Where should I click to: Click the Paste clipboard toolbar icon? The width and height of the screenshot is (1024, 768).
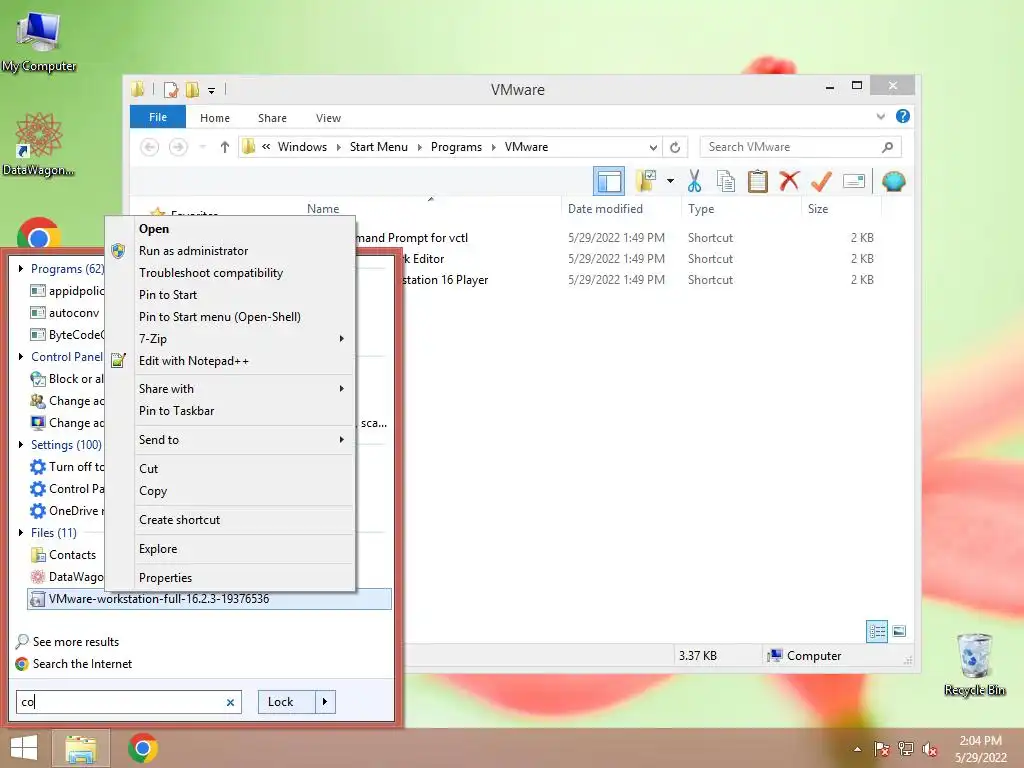click(x=758, y=182)
